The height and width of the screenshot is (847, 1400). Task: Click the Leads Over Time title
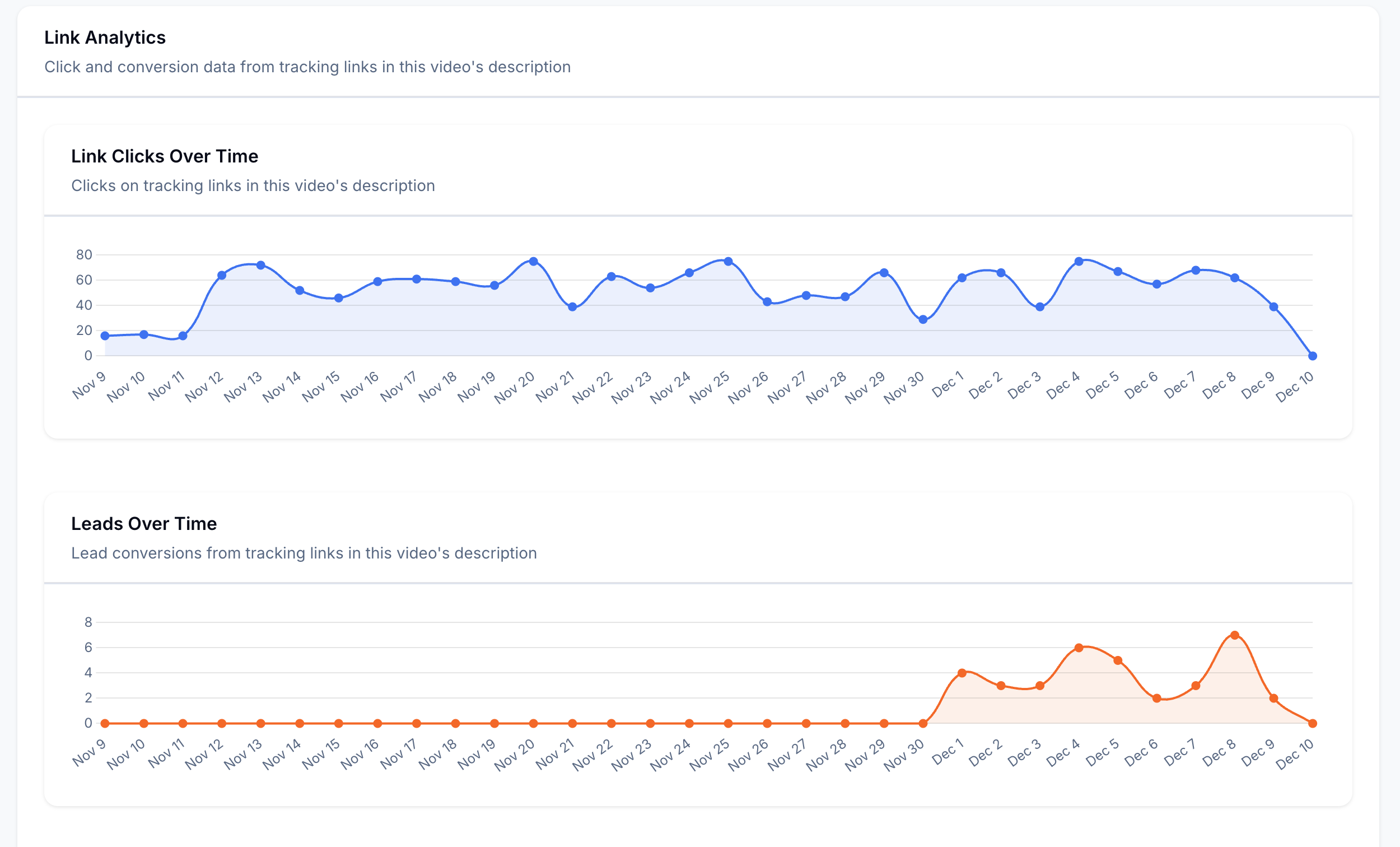144,524
